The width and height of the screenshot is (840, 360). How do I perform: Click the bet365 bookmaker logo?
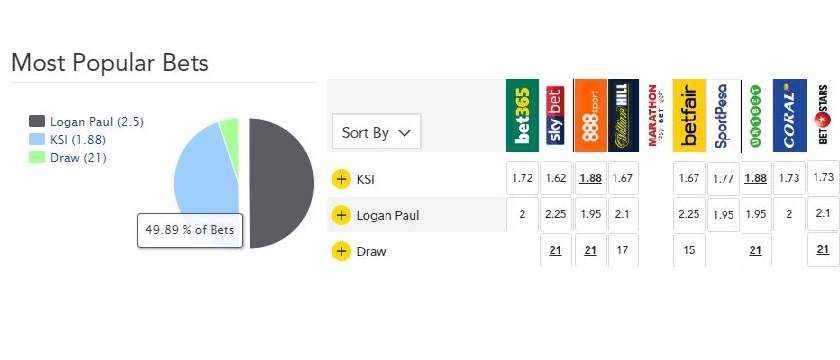[x=522, y=115]
